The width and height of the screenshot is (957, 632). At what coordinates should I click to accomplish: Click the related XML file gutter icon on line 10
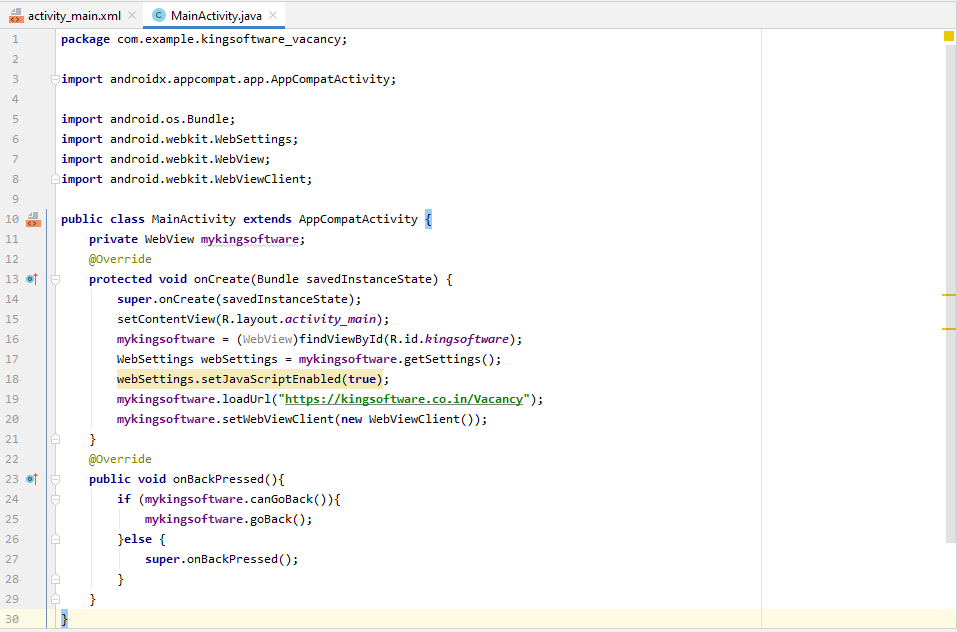[x=32, y=219]
